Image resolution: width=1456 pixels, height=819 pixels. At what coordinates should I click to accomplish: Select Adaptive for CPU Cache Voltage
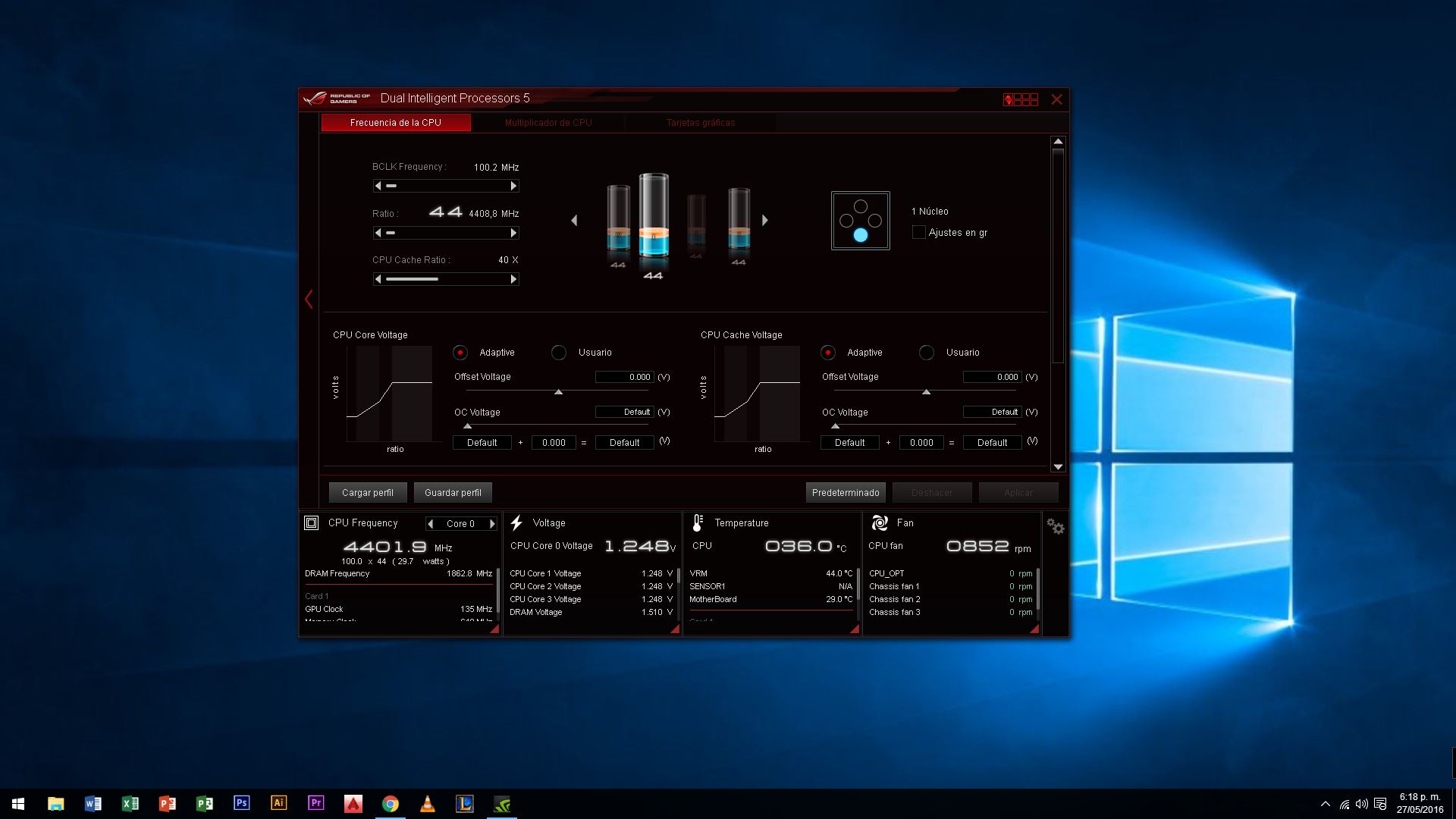click(x=828, y=353)
